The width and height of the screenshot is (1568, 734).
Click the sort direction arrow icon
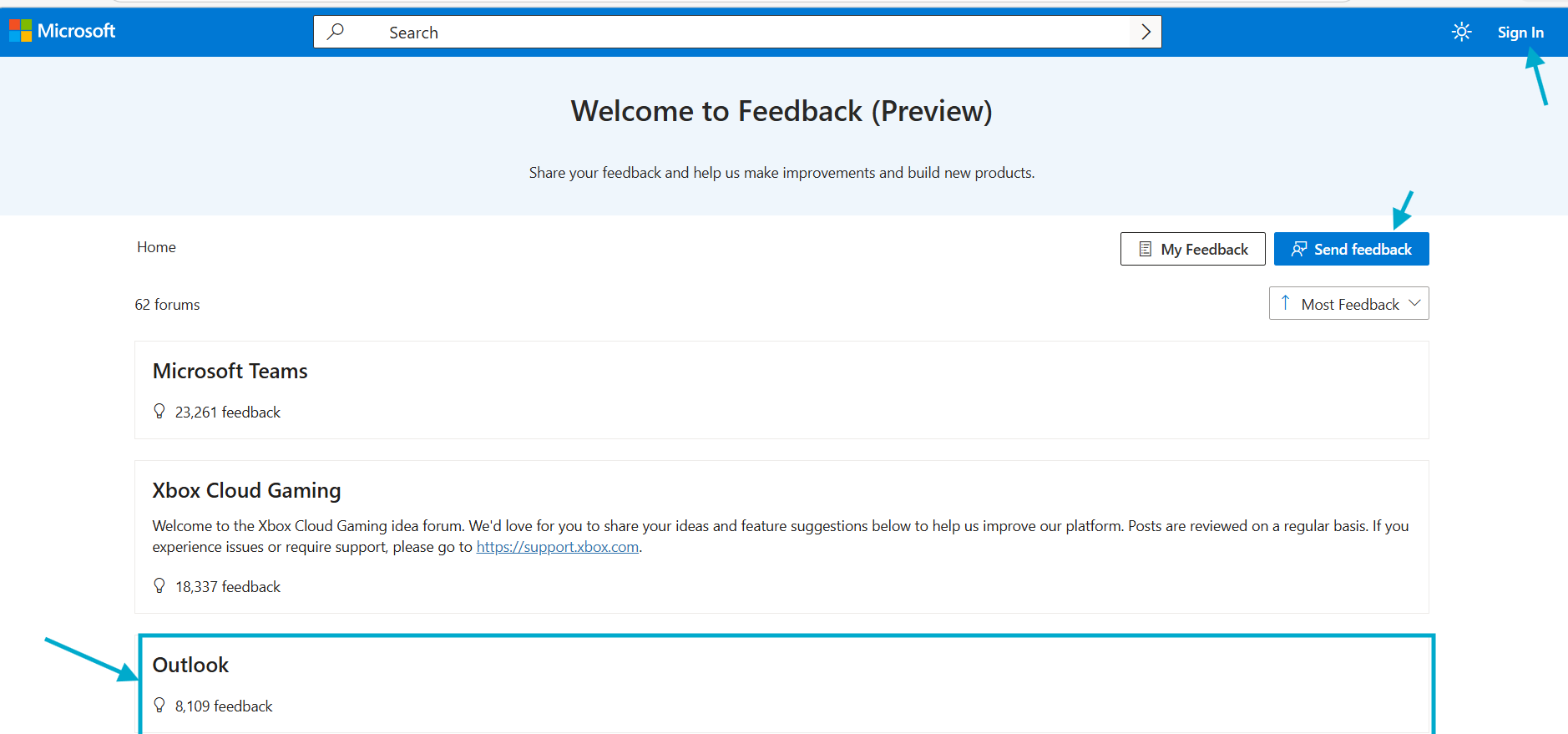[1286, 303]
